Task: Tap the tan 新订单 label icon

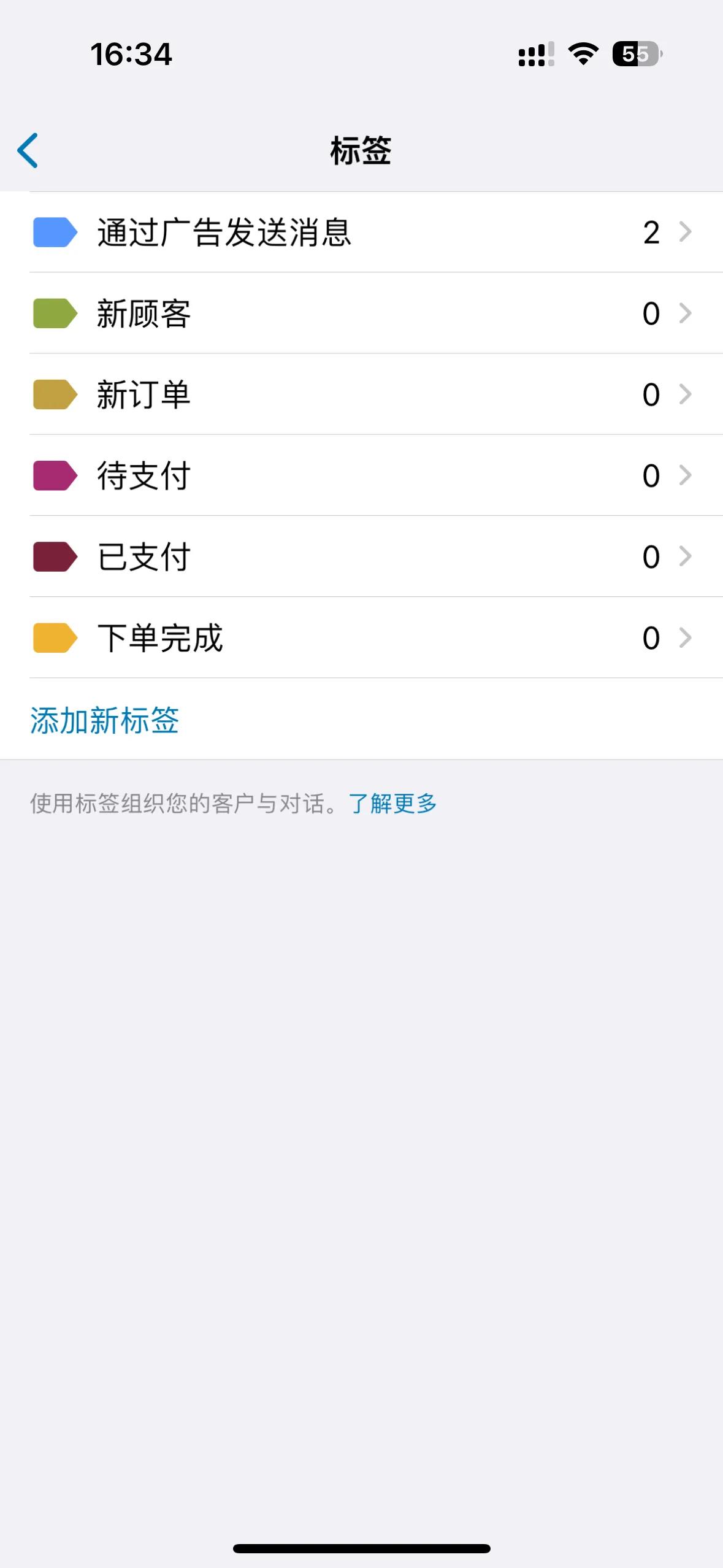Action: [55, 394]
